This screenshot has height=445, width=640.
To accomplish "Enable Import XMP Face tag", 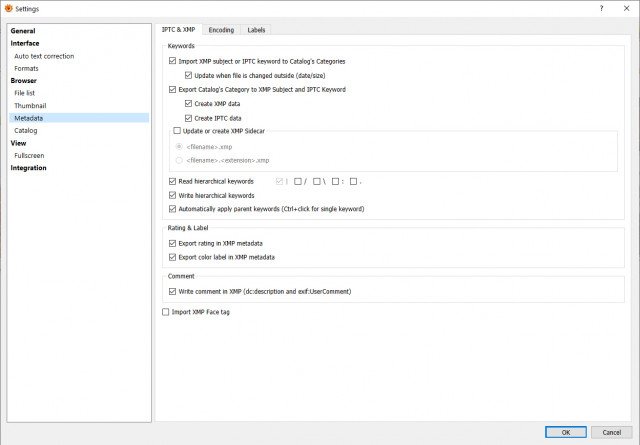I will coord(165,312).
